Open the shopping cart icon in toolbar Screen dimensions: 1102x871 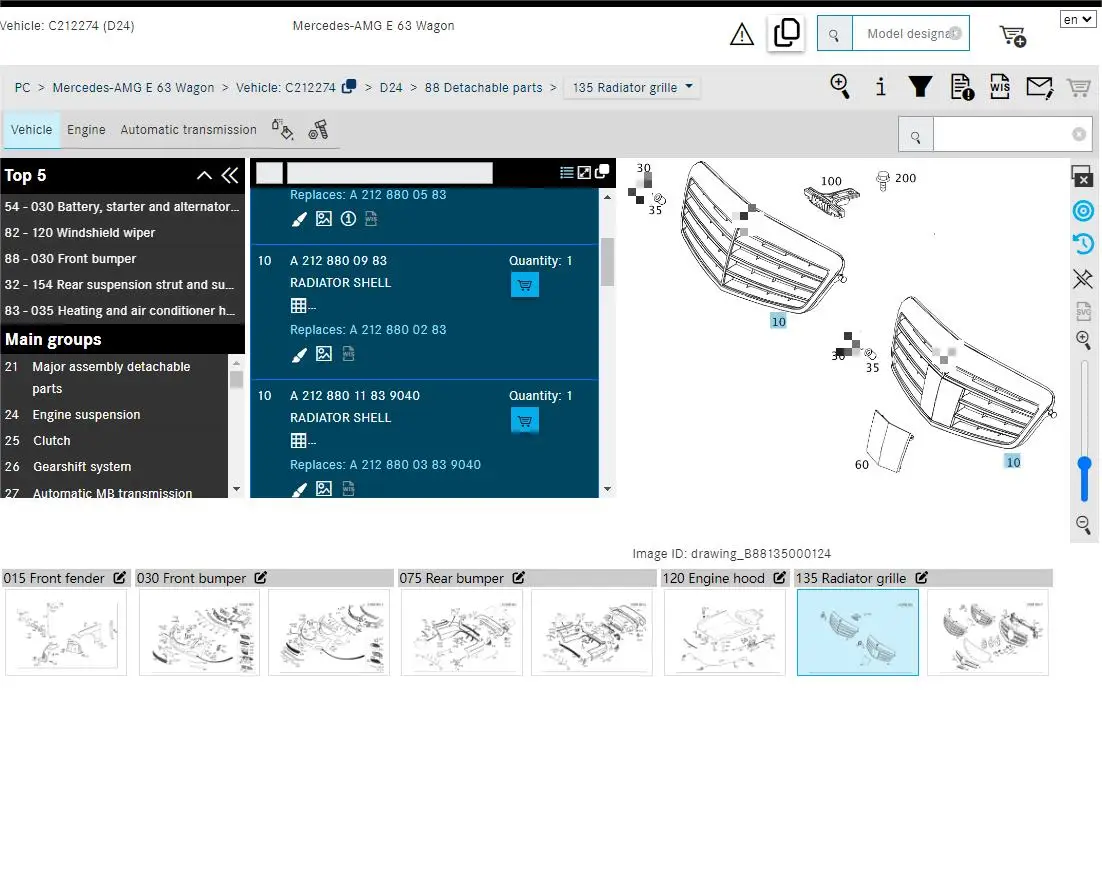pyautogui.click(x=1078, y=87)
